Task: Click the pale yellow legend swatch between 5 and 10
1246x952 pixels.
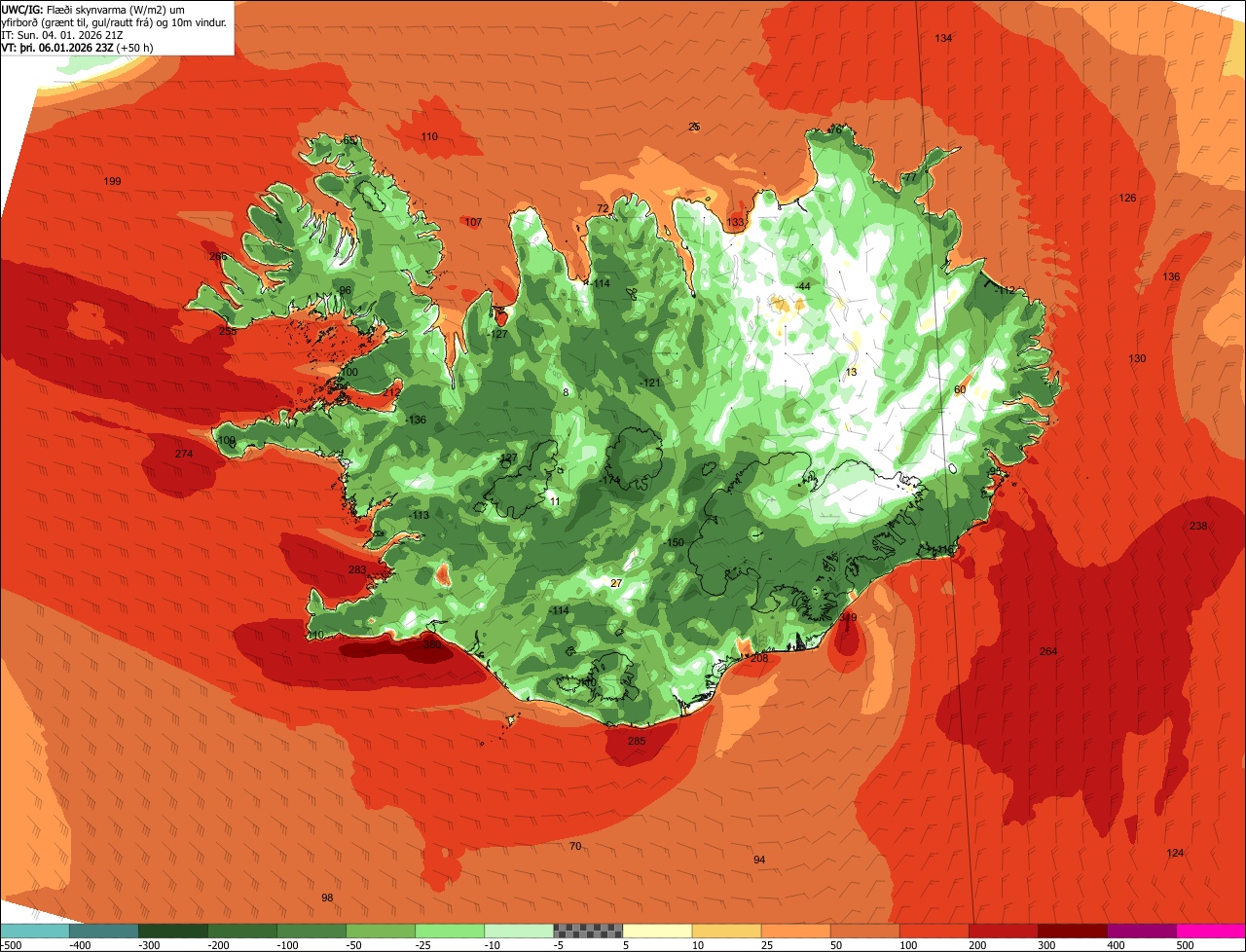Action: coord(657,931)
